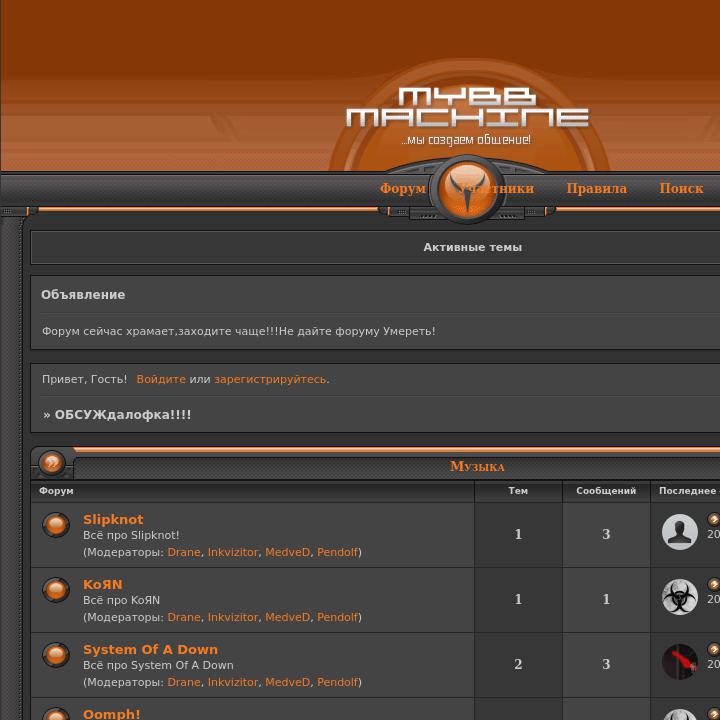Screen dimensions: 720x720
Task: Click the Всё про KoЯN description
Action: pos(121,600)
